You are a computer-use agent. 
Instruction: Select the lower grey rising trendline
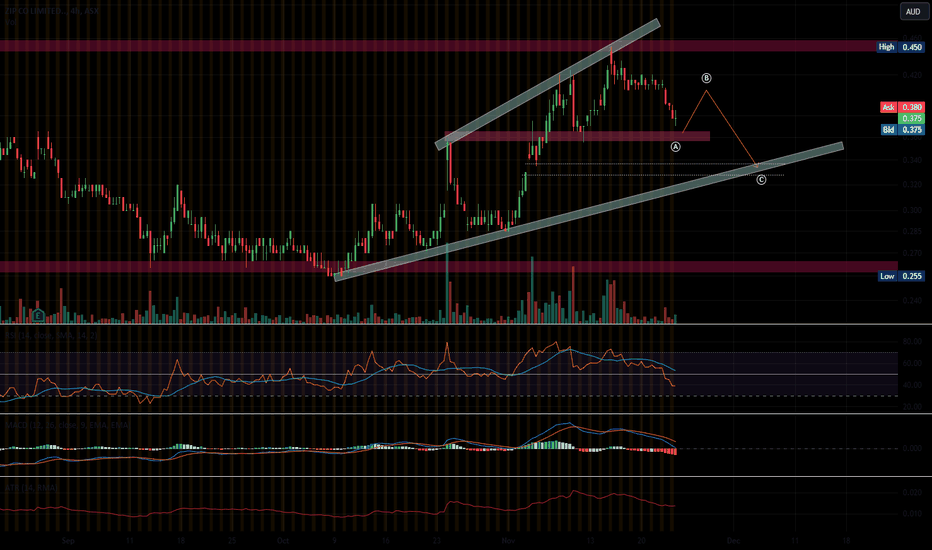coord(588,212)
